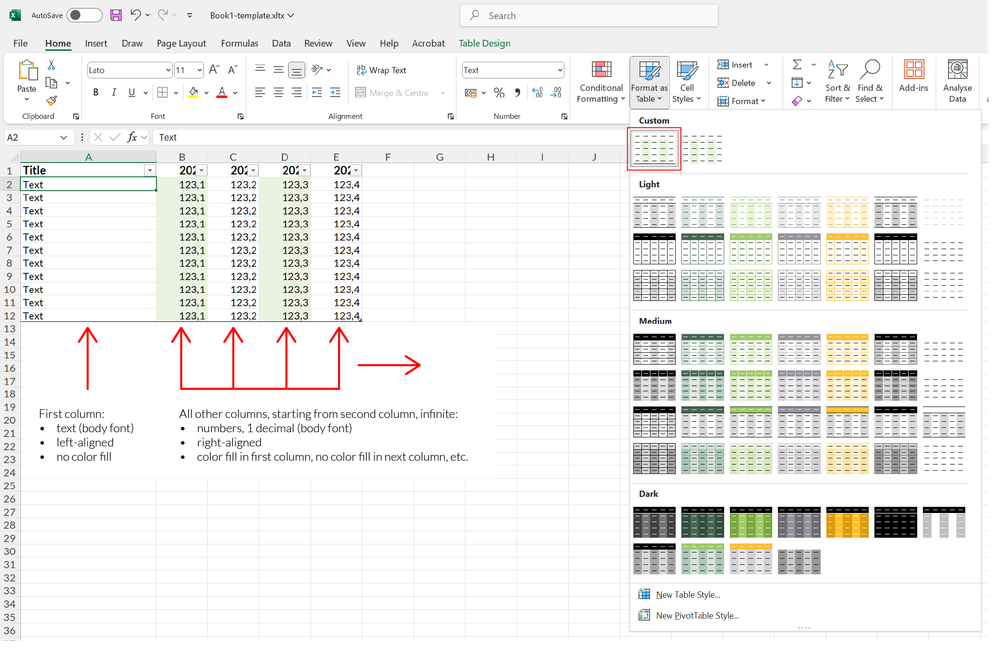Toggle Italic formatting
The image size is (999, 648).
(x=113, y=92)
